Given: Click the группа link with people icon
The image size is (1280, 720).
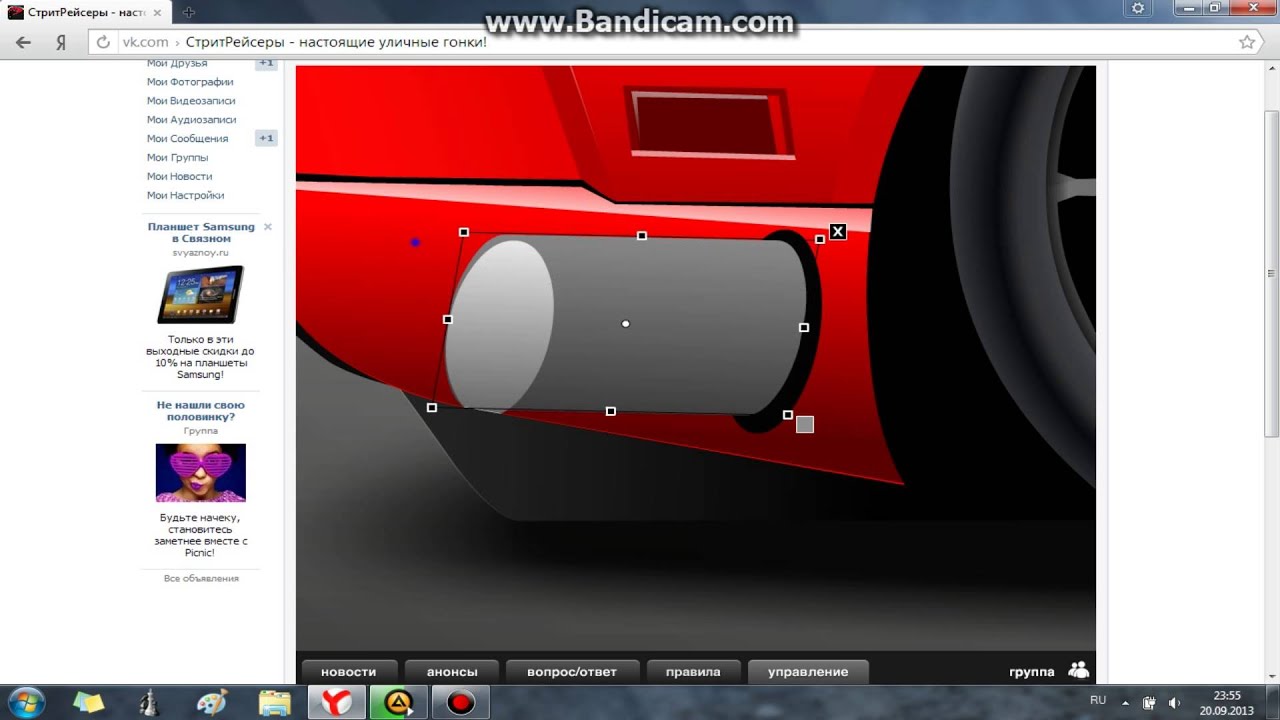Looking at the screenshot, I should pos(1049,671).
